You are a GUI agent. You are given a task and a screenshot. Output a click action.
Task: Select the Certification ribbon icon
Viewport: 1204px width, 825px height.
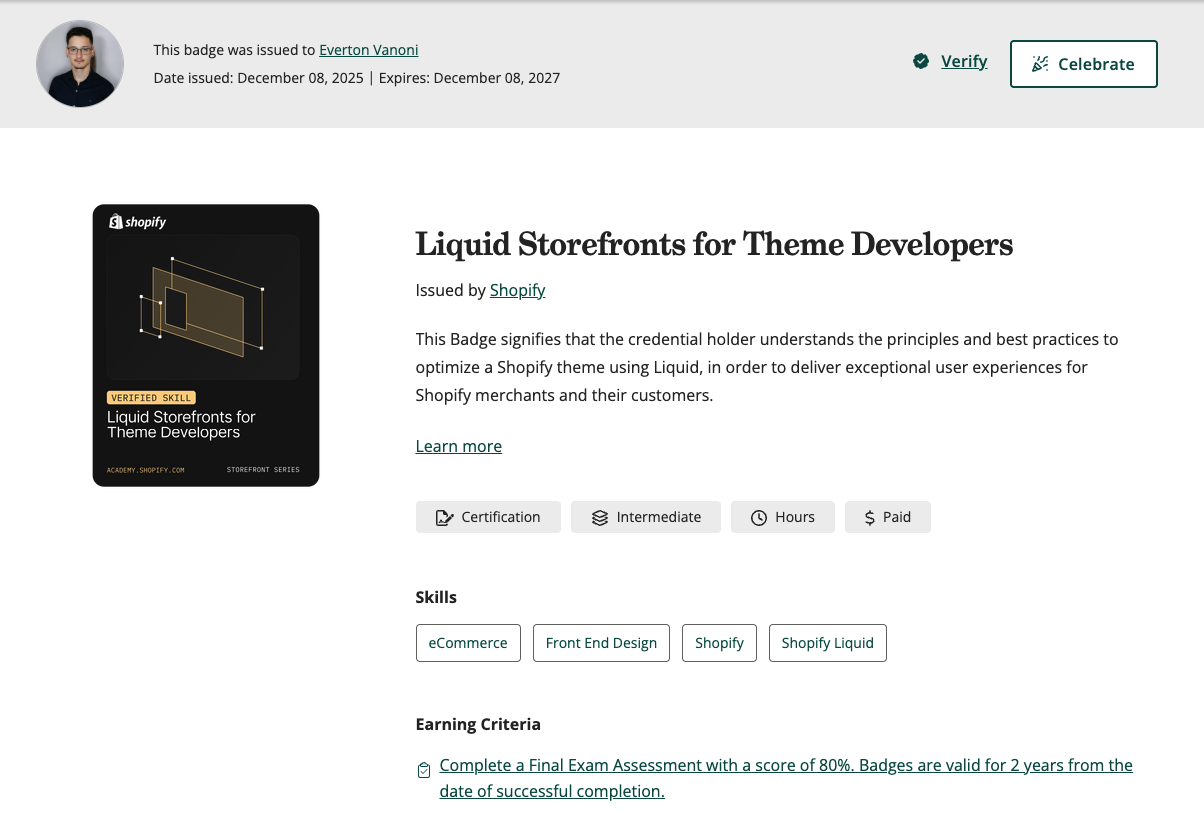tap(444, 517)
